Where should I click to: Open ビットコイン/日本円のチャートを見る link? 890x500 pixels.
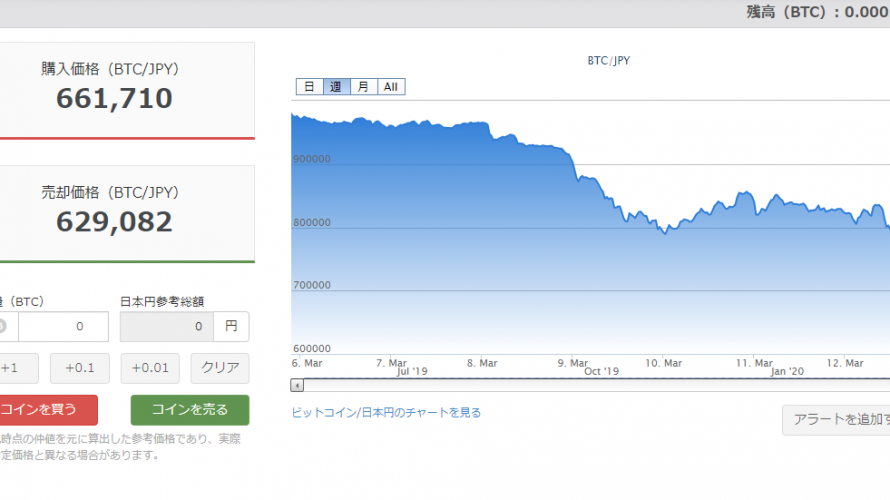(x=386, y=413)
